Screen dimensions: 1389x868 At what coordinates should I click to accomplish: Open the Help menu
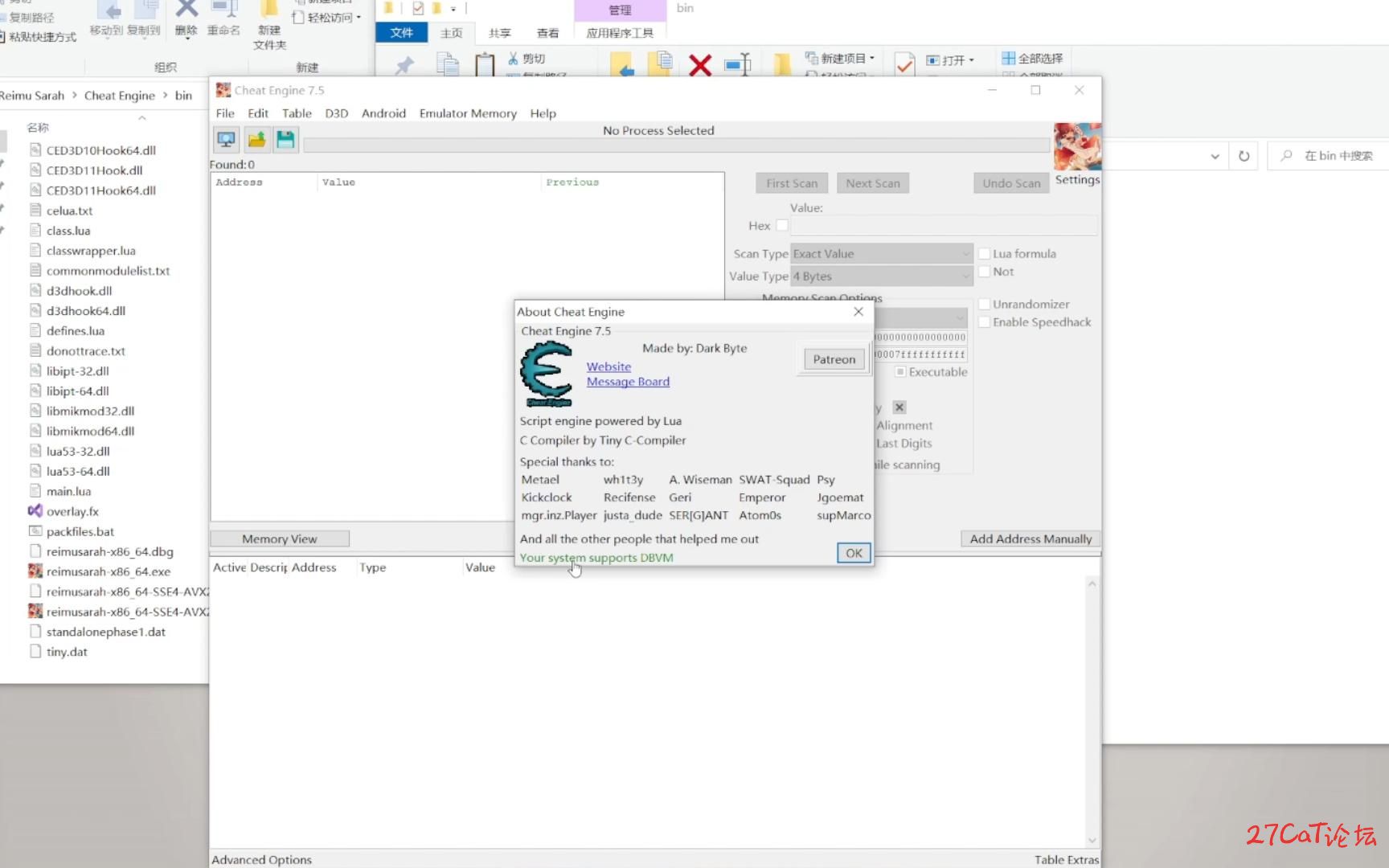pos(543,113)
